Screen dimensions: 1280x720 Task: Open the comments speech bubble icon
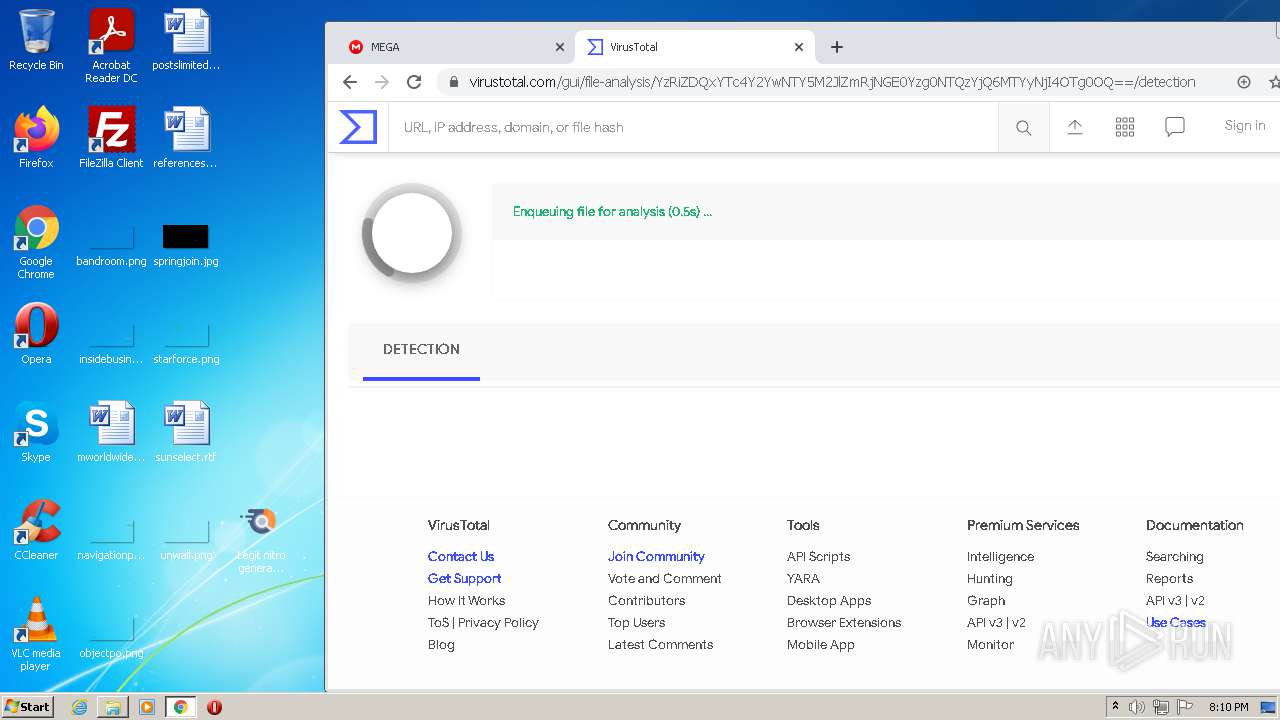(x=1175, y=126)
